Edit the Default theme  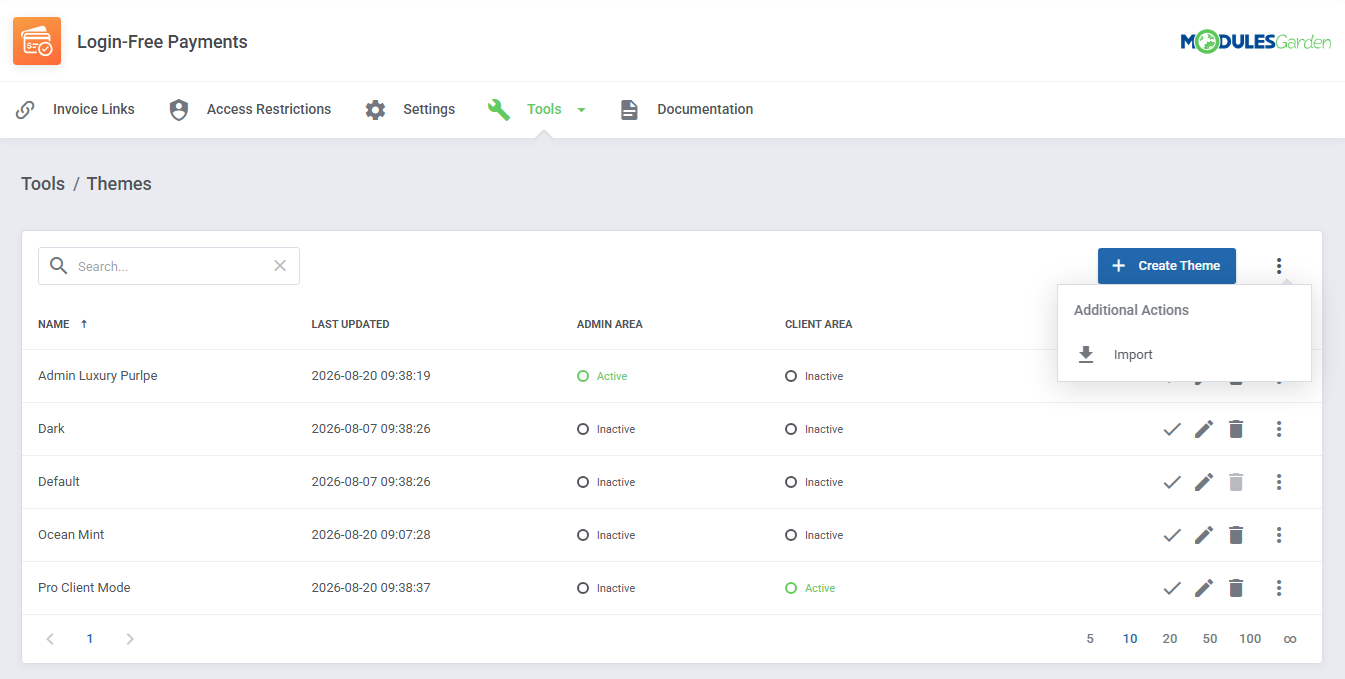[x=1204, y=482]
